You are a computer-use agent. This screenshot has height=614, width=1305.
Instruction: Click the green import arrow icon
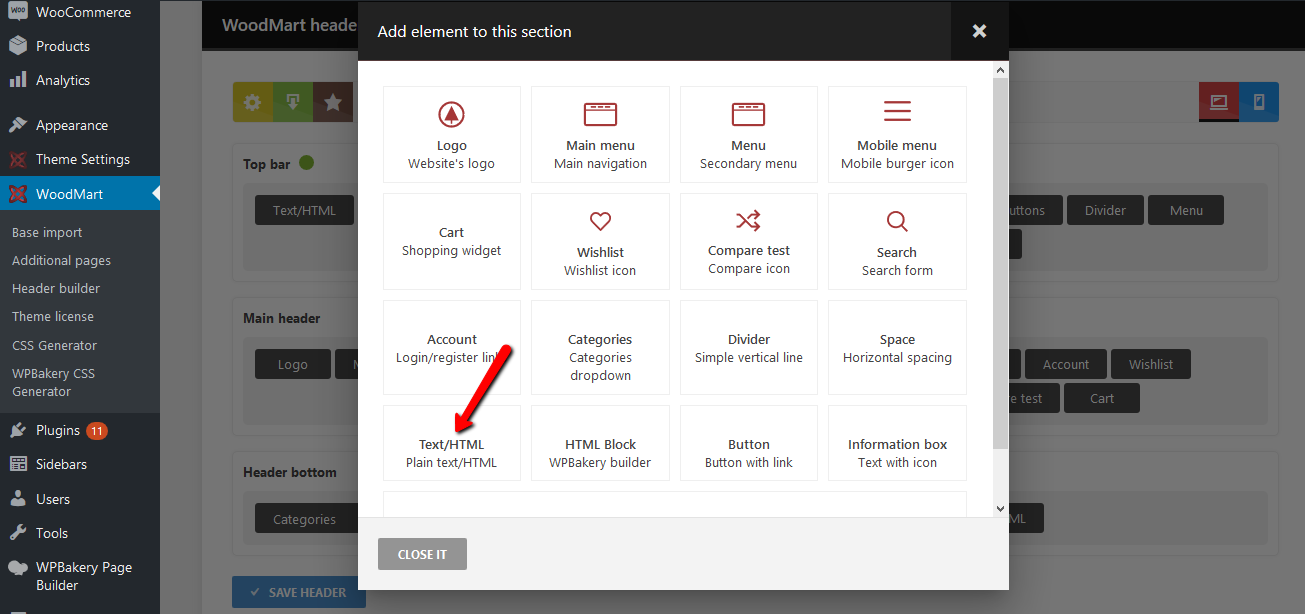293,102
